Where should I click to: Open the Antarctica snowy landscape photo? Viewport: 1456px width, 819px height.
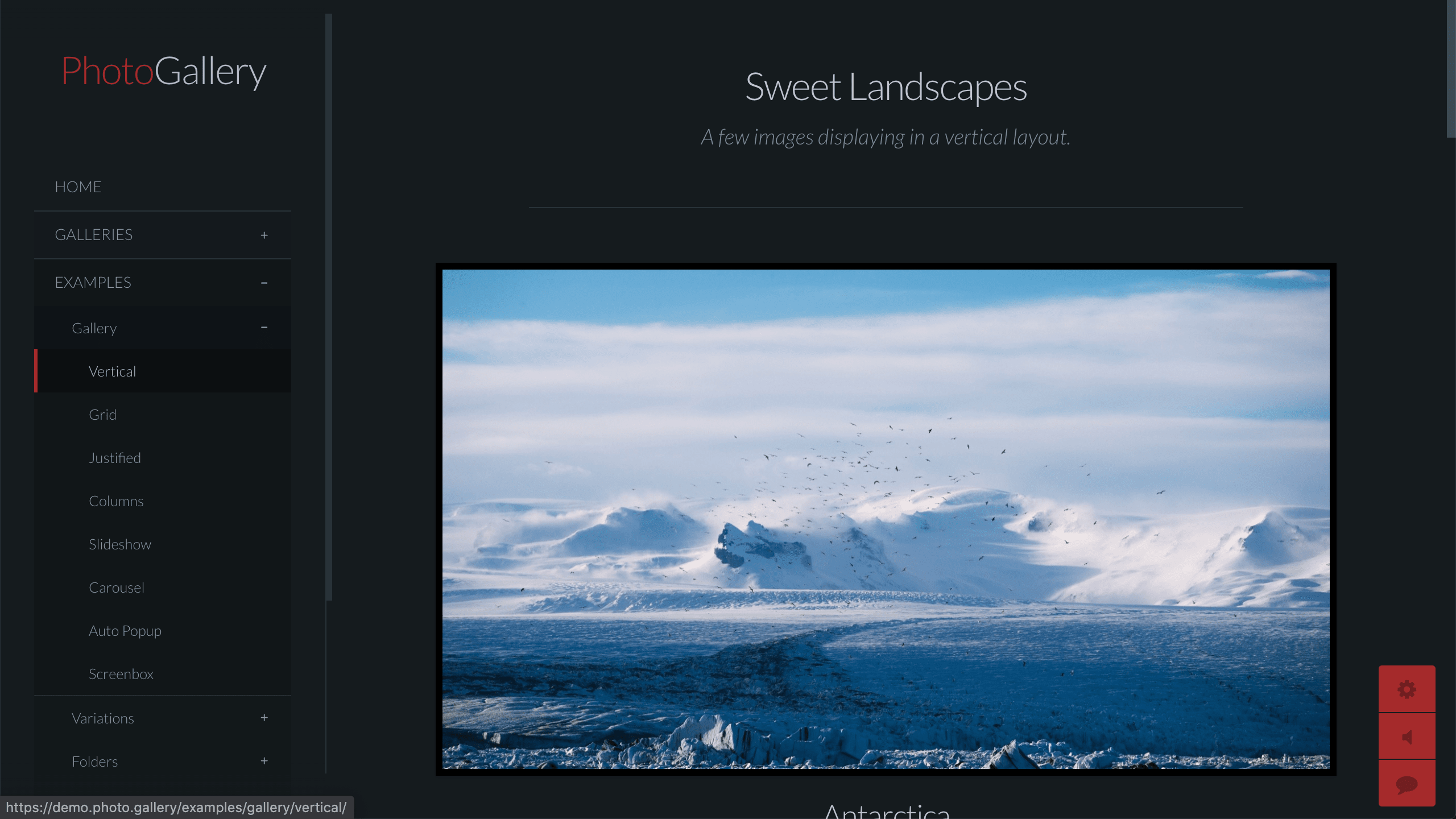[x=886, y=519]
